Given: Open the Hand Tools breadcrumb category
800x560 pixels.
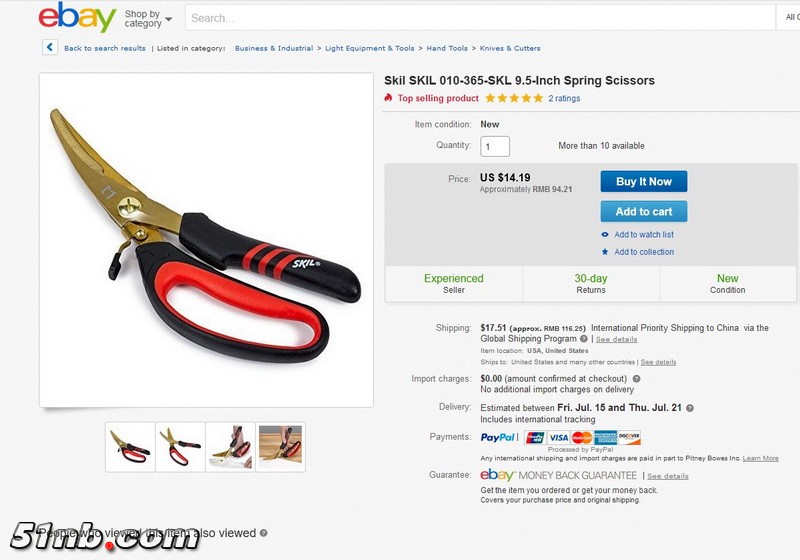Looking at the screenshot, I should pos(447,48).
